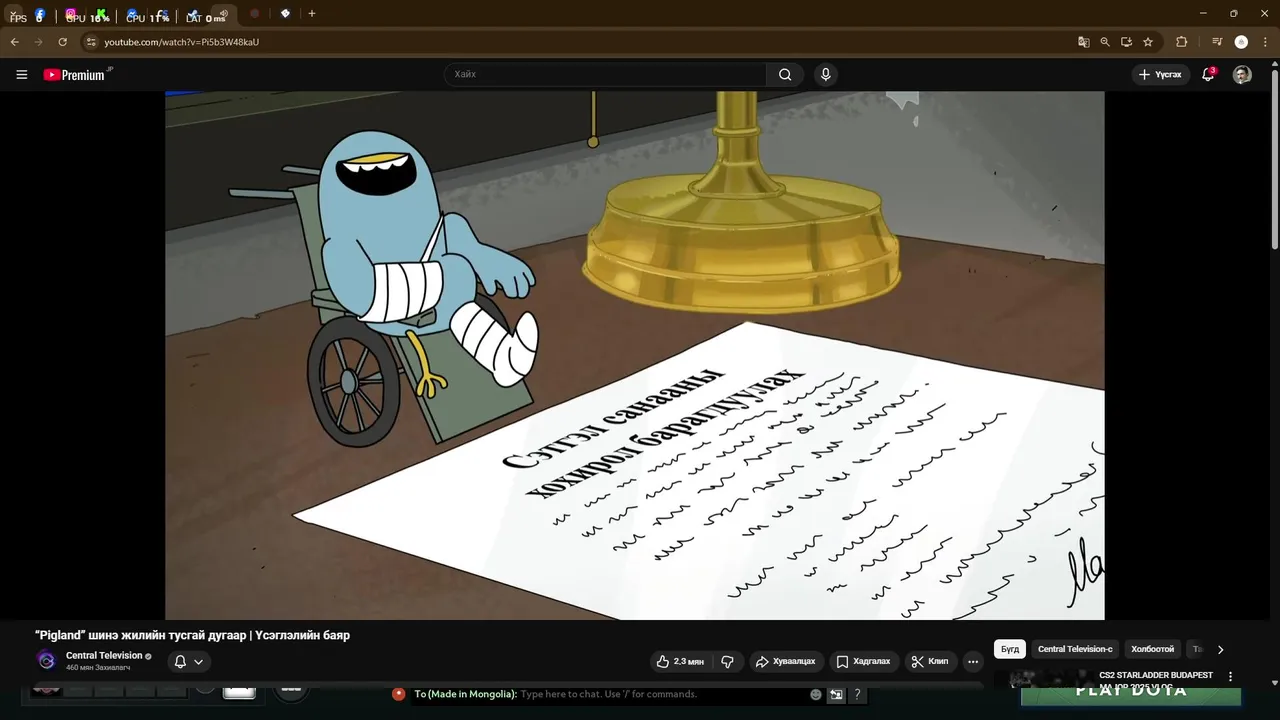
Task: Click the chat send-target icon
Action: 837,694
